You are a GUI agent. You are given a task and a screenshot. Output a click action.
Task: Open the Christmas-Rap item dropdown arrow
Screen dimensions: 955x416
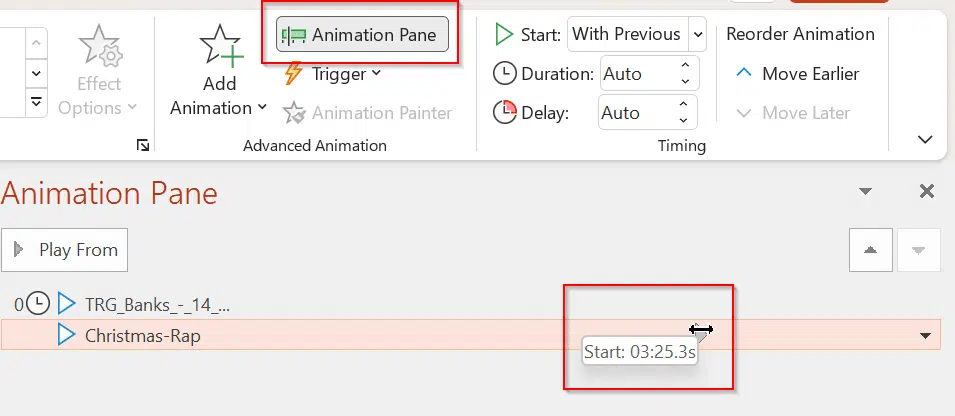tap(925, 336)
